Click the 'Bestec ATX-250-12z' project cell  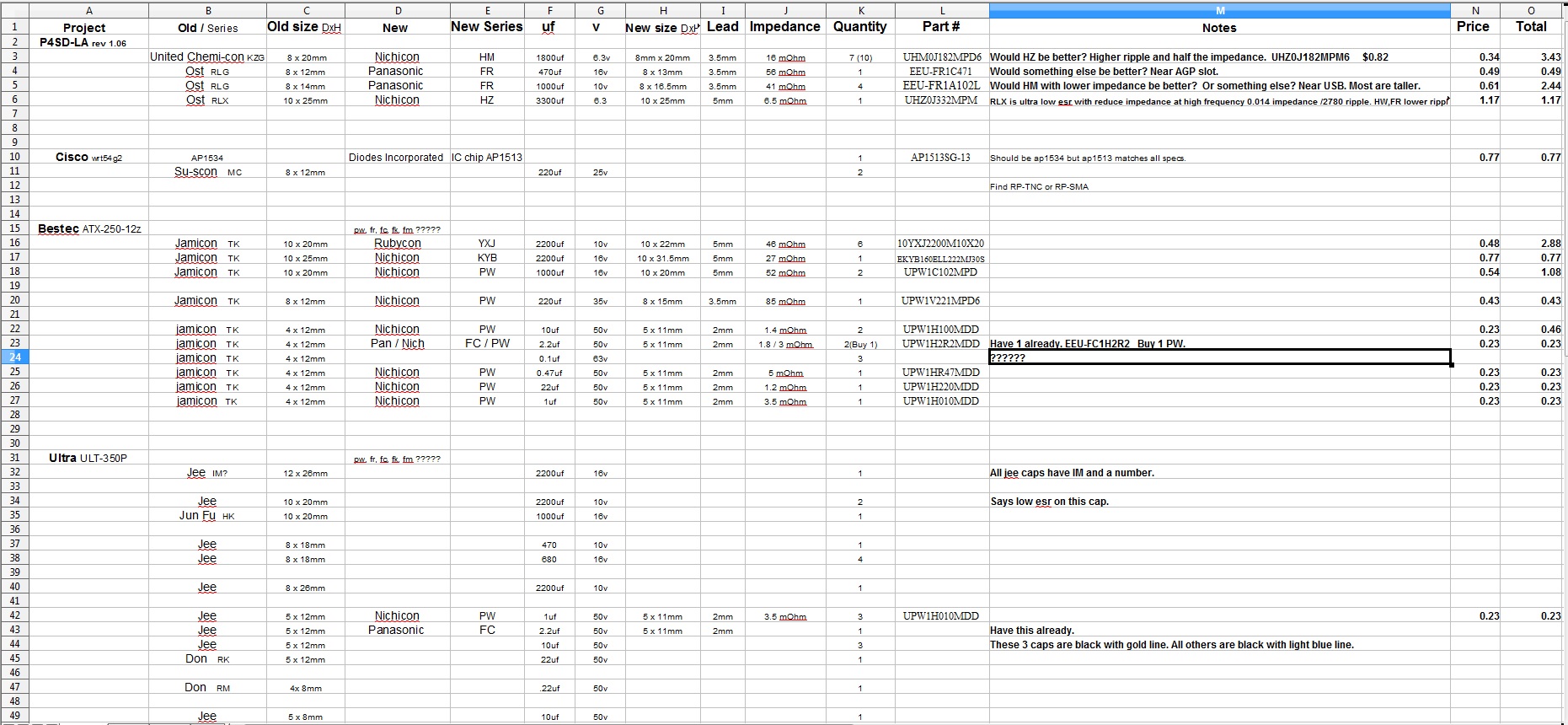click(x=89, y=228)
